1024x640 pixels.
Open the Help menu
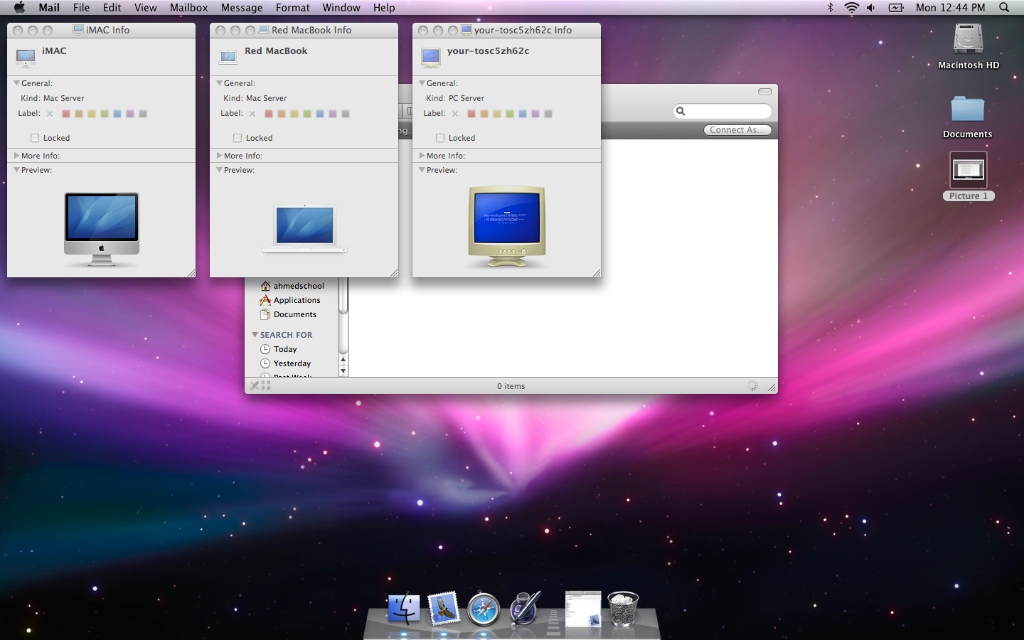(384, 7)
